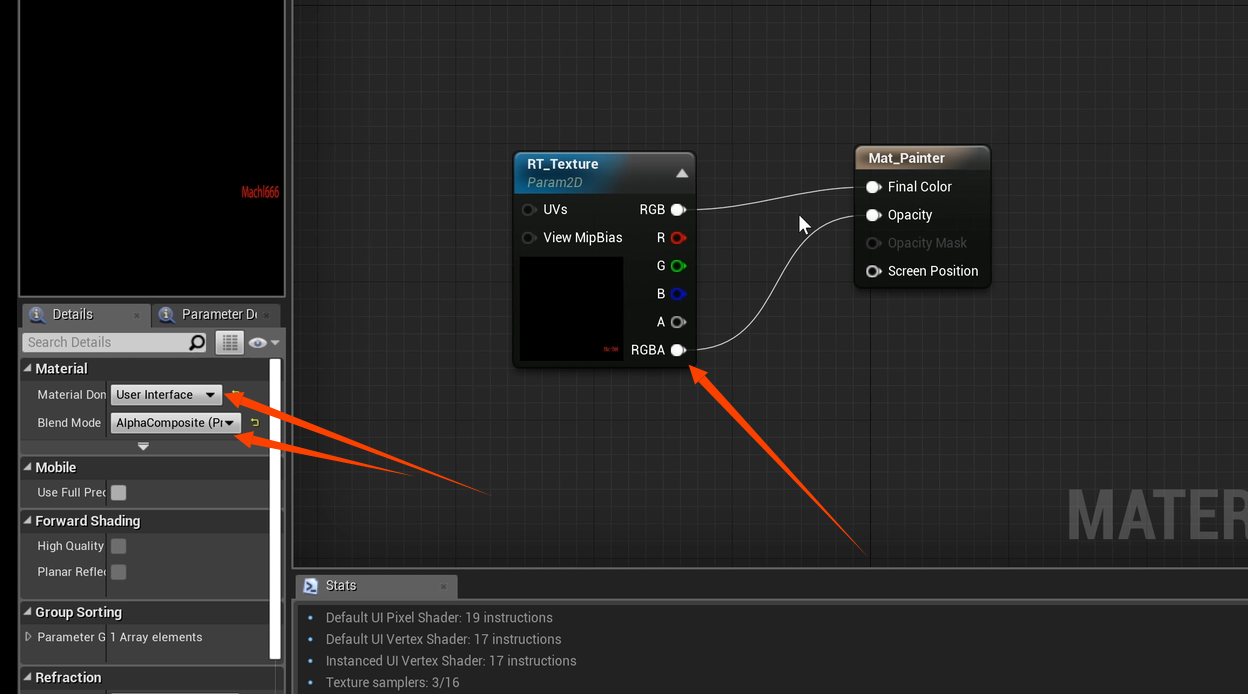The image size is (1248, 694).
Task: Toggle the Planar Reflections checkbox
Action: coord(117,571)
